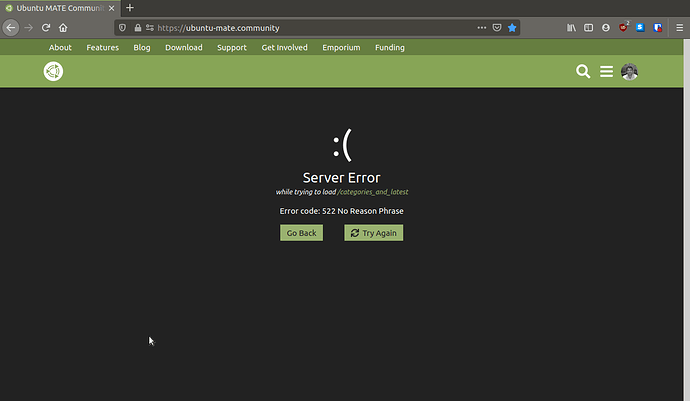Open site permissions icon in address bar
Image resolution: width=690 pixels, height=401 pixels.
pos(150,28)
